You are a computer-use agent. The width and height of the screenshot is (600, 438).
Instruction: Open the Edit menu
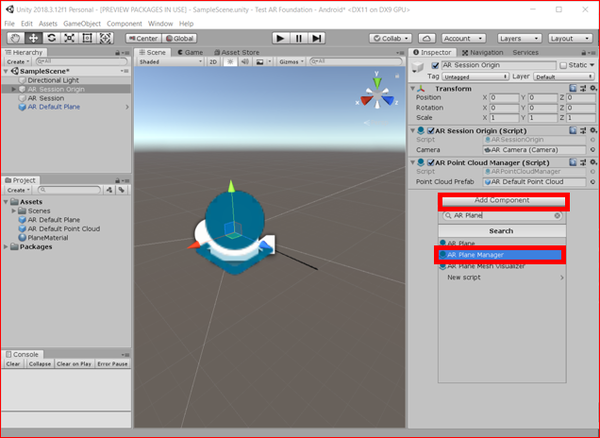click(x=26, y=24)
